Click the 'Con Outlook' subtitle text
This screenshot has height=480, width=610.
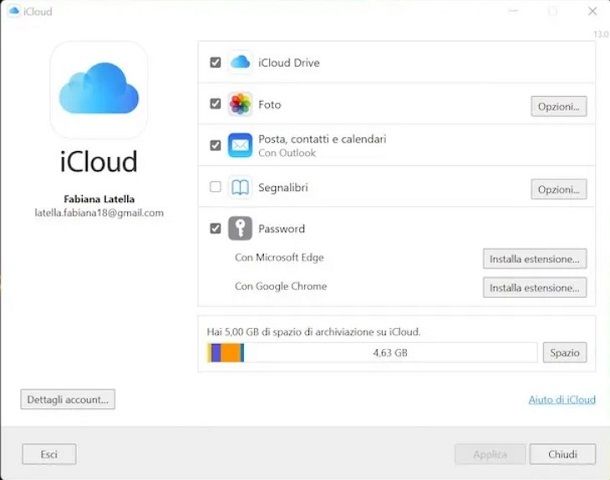pyautogui.click(x=287, y=153)
